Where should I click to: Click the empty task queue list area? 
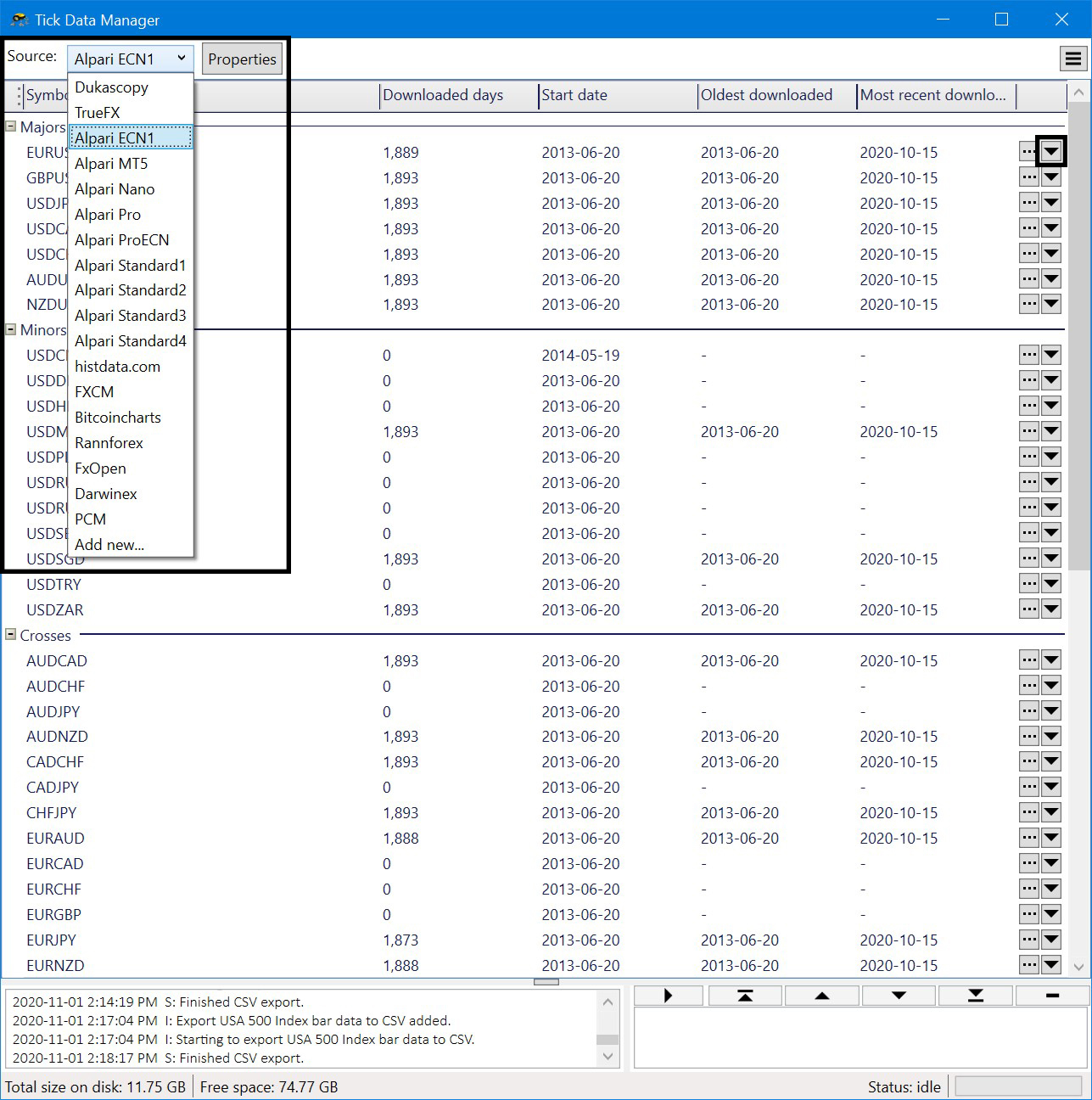click(860, 1037)
